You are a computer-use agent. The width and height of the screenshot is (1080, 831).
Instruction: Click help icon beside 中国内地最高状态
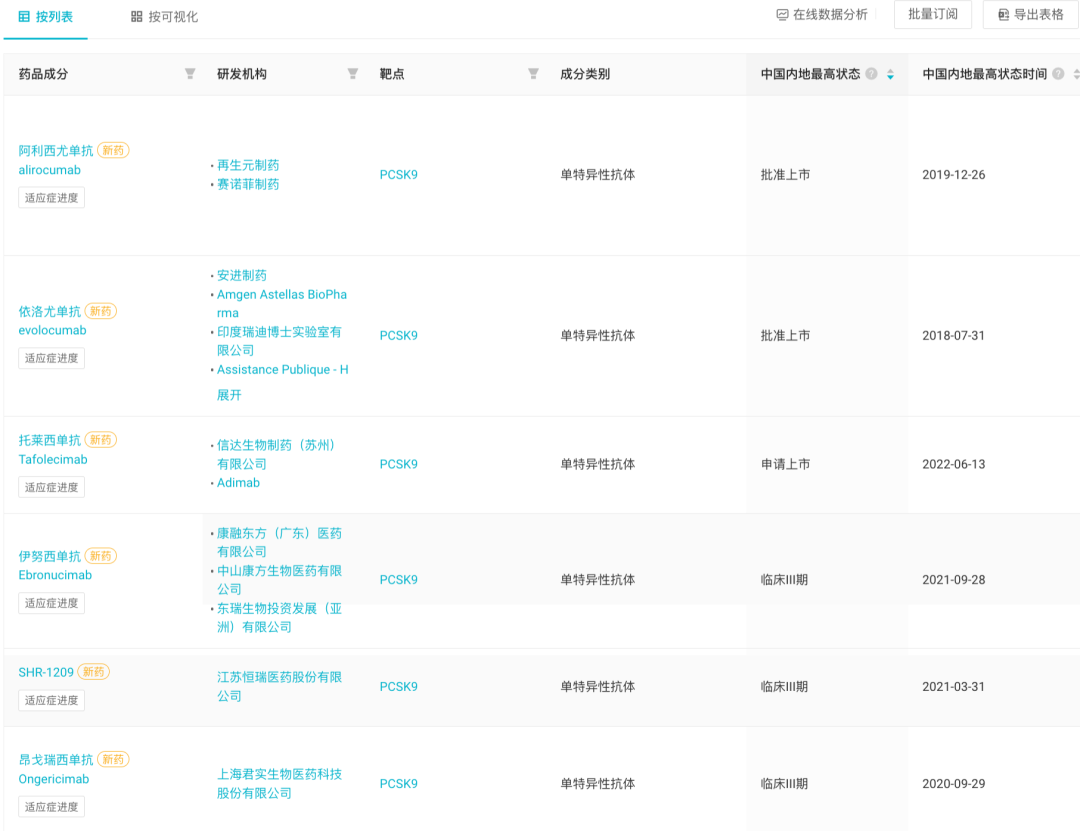pyautogui.click(x=871, y=74)
